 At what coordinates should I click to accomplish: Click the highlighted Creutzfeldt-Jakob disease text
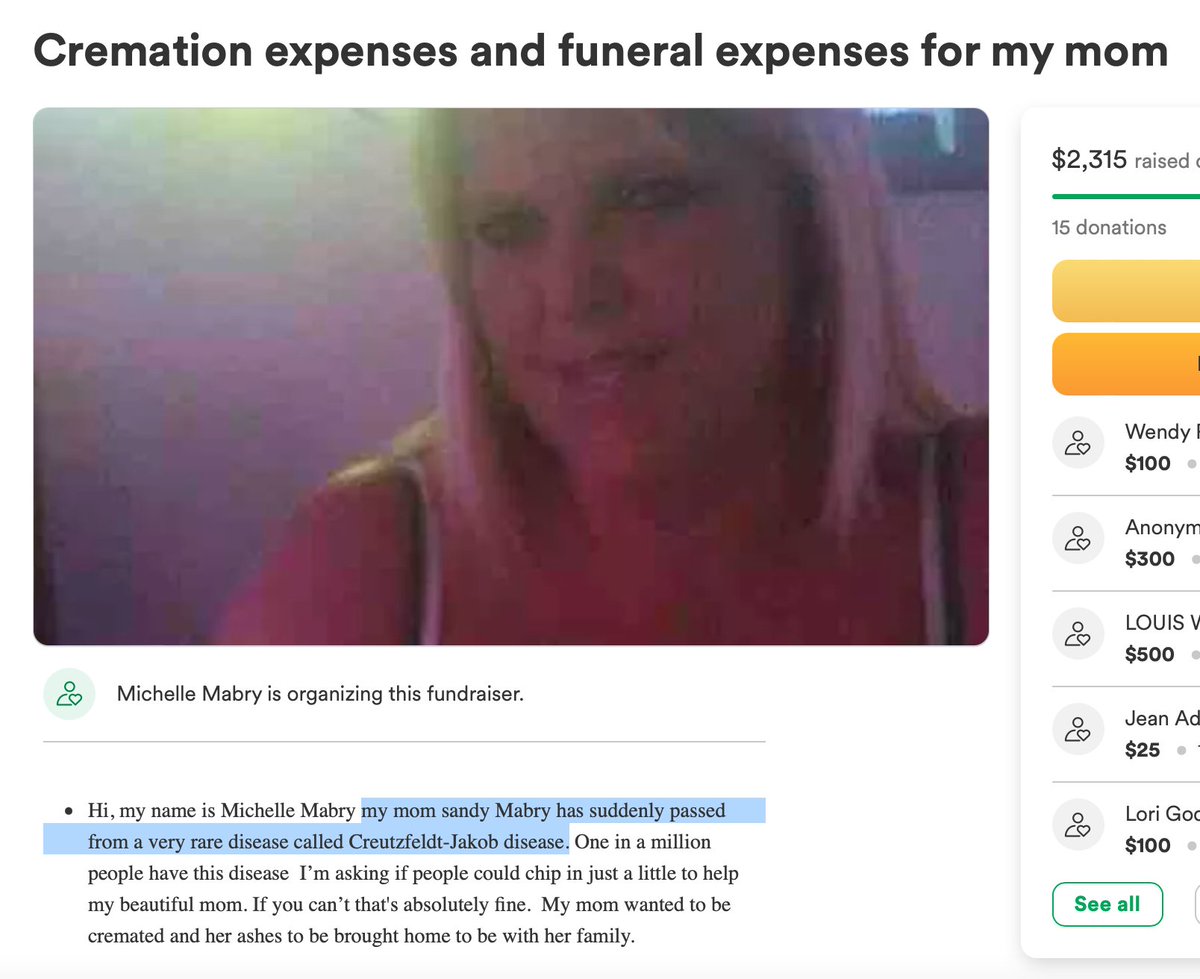tap(458, 841)
